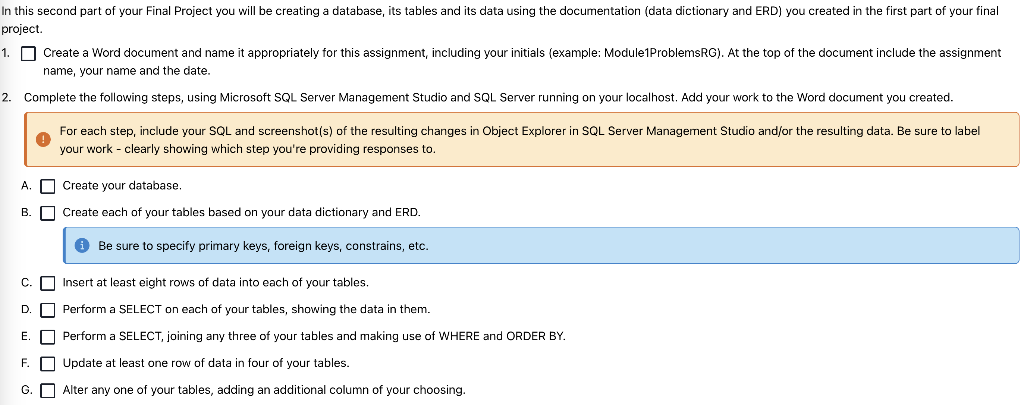This screenshot has width=1024, height=405.
Task: Tick checkbox for SELECT on each table
Action: (x=48, y=310)
